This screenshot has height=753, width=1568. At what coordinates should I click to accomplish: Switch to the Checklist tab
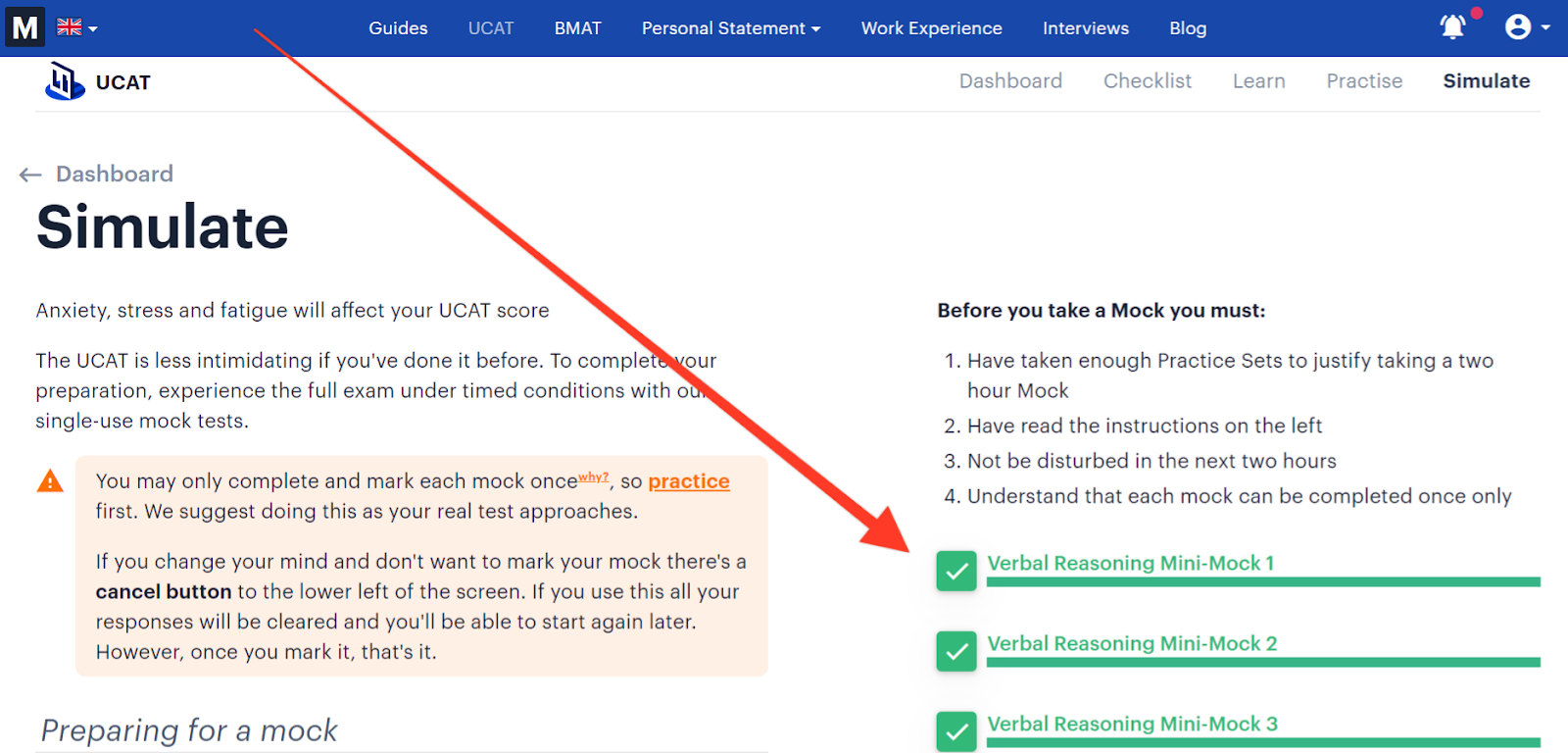click(x=1148, y=81)
